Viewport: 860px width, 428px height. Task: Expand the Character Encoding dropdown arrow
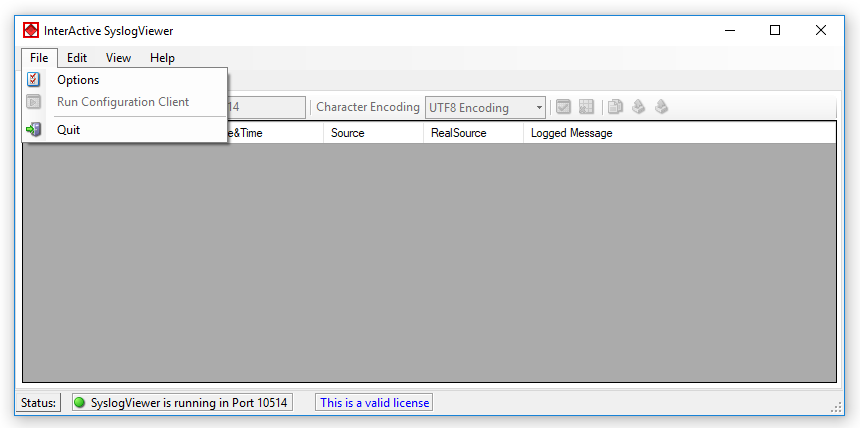click(539, 107)
